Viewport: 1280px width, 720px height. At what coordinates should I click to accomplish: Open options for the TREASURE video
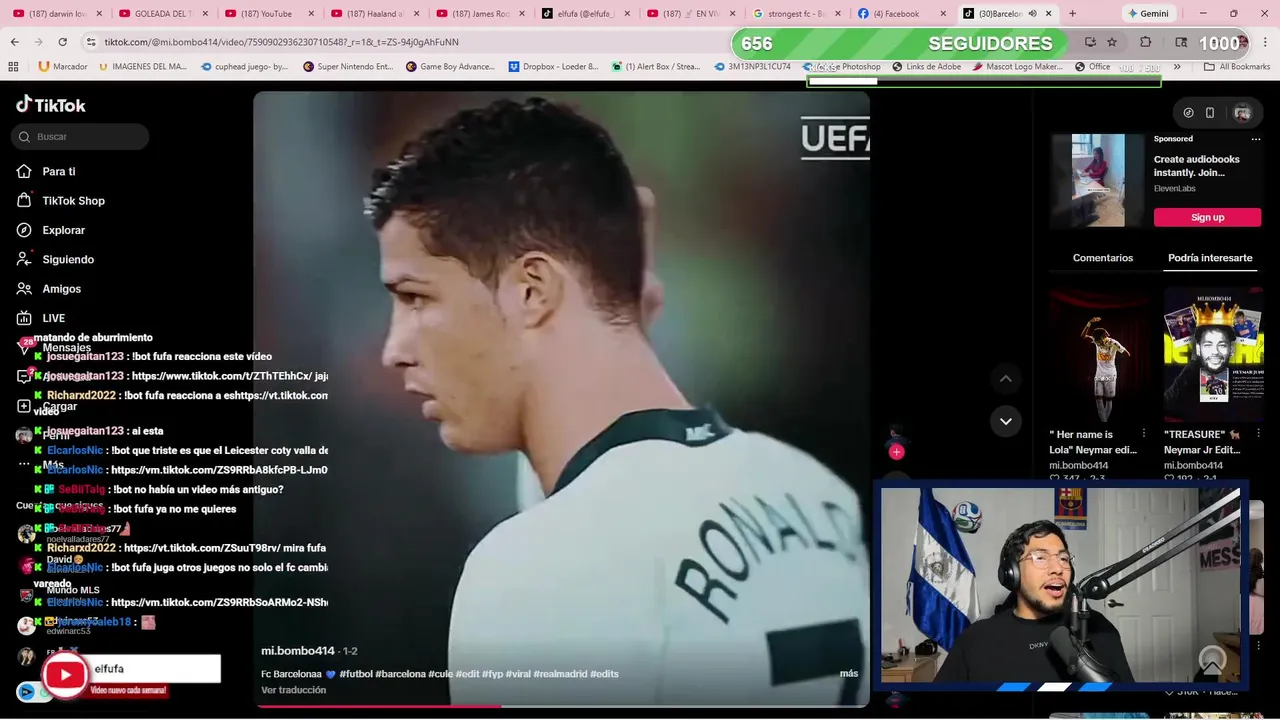(x=1258, y=434)
